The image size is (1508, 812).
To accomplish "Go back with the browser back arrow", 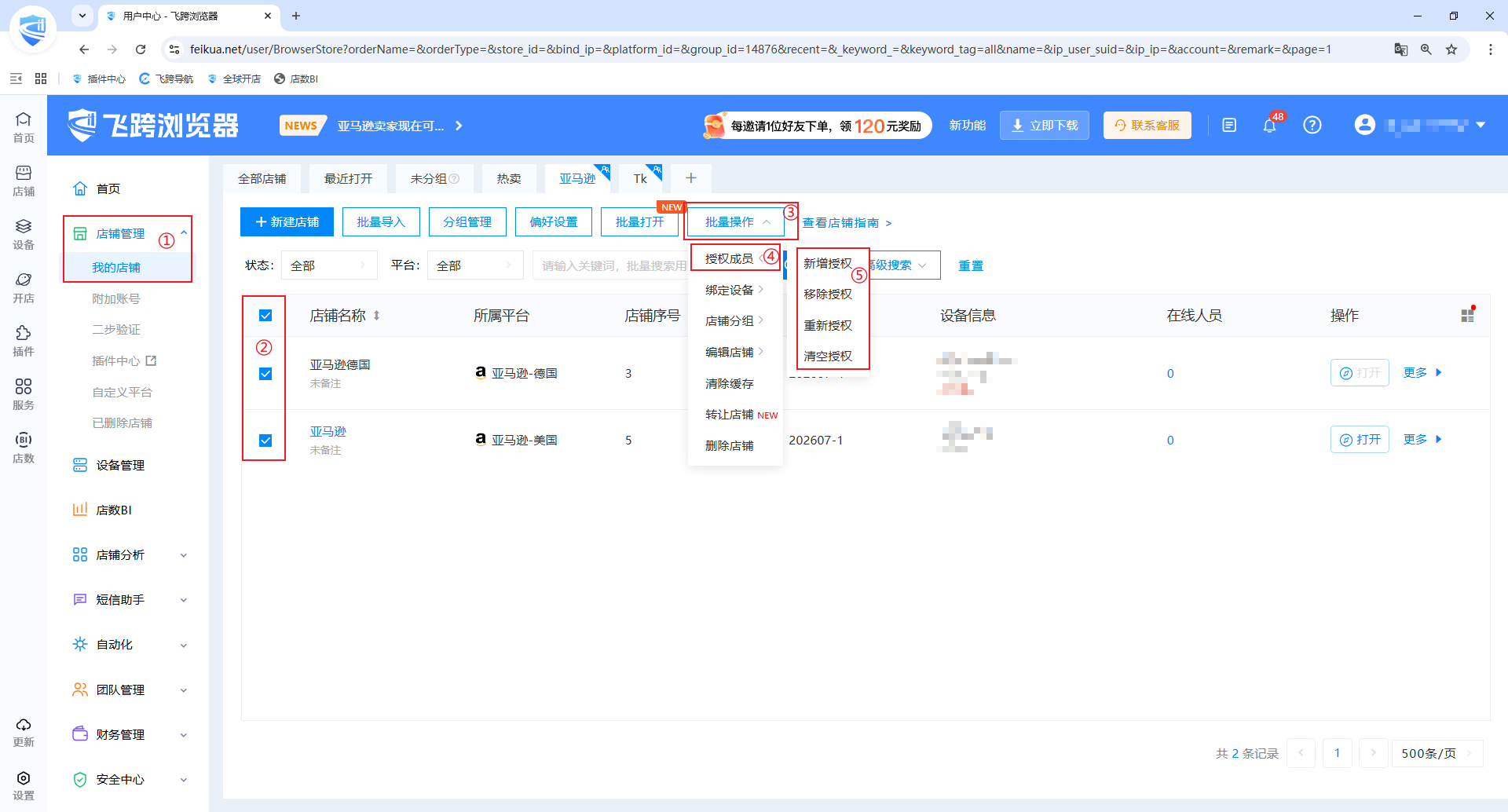I will click(84, 49).
